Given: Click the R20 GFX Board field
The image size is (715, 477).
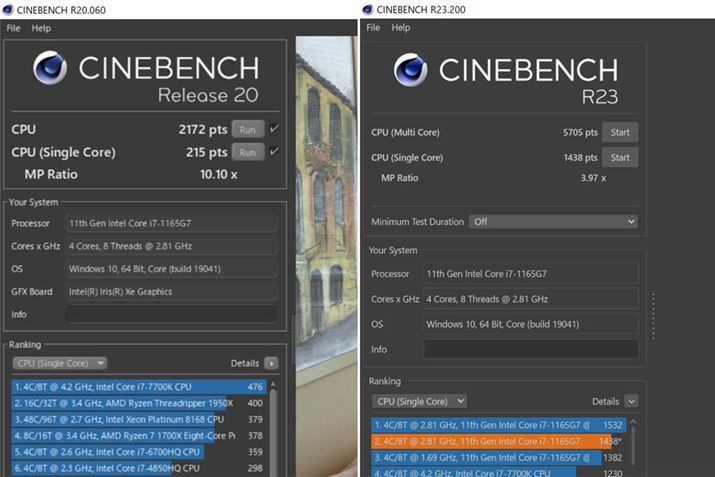Looking at the screenshot, I should (x=171, y=291).
